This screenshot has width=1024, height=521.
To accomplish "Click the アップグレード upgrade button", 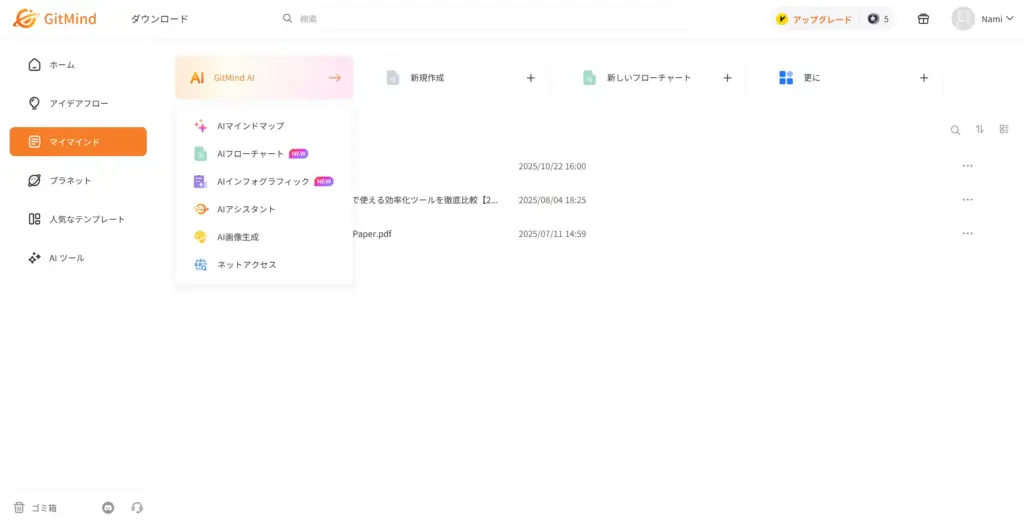I will [814, 19].
